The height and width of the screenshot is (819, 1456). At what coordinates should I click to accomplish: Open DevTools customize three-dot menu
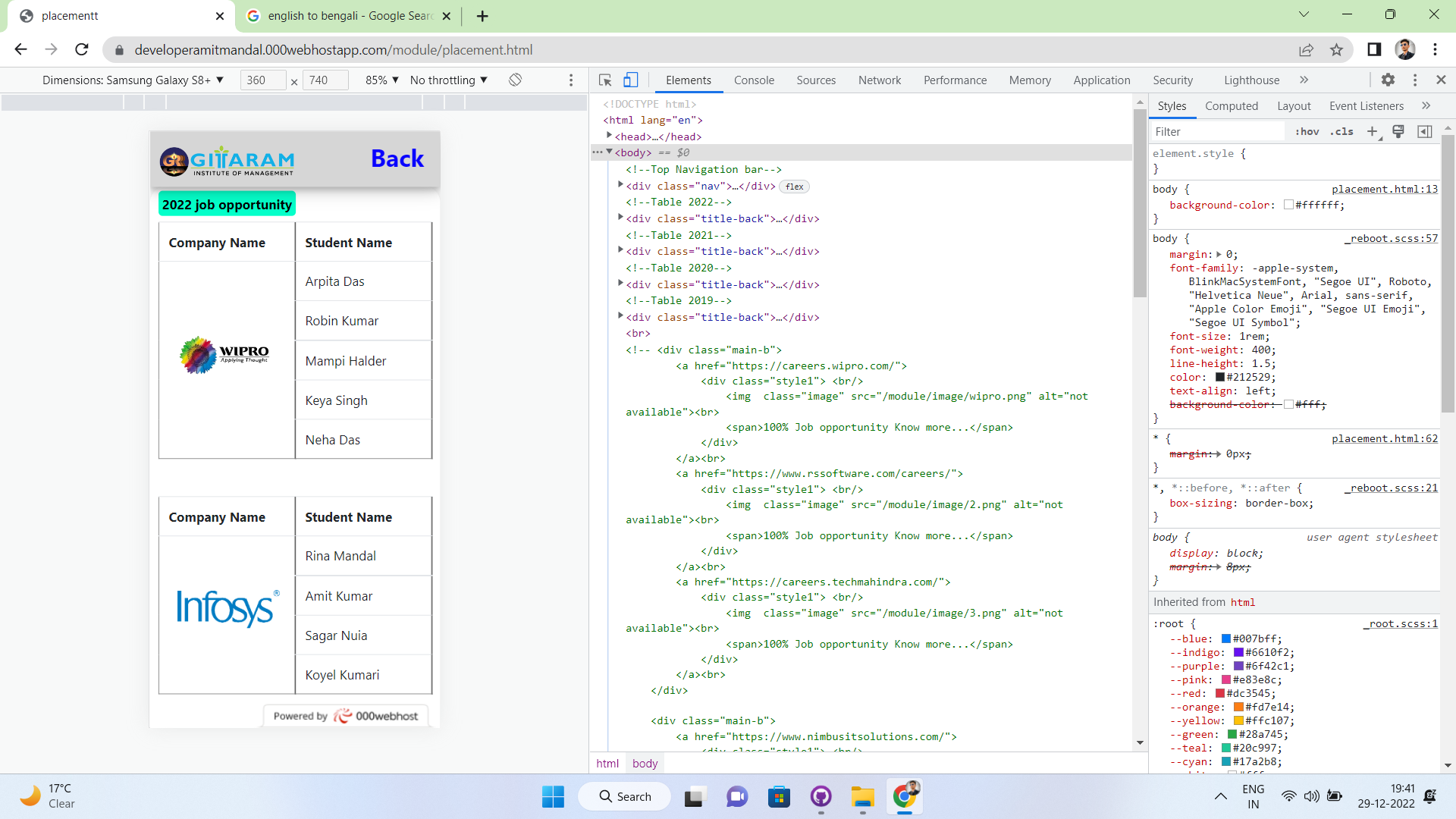click(1415, 80)
